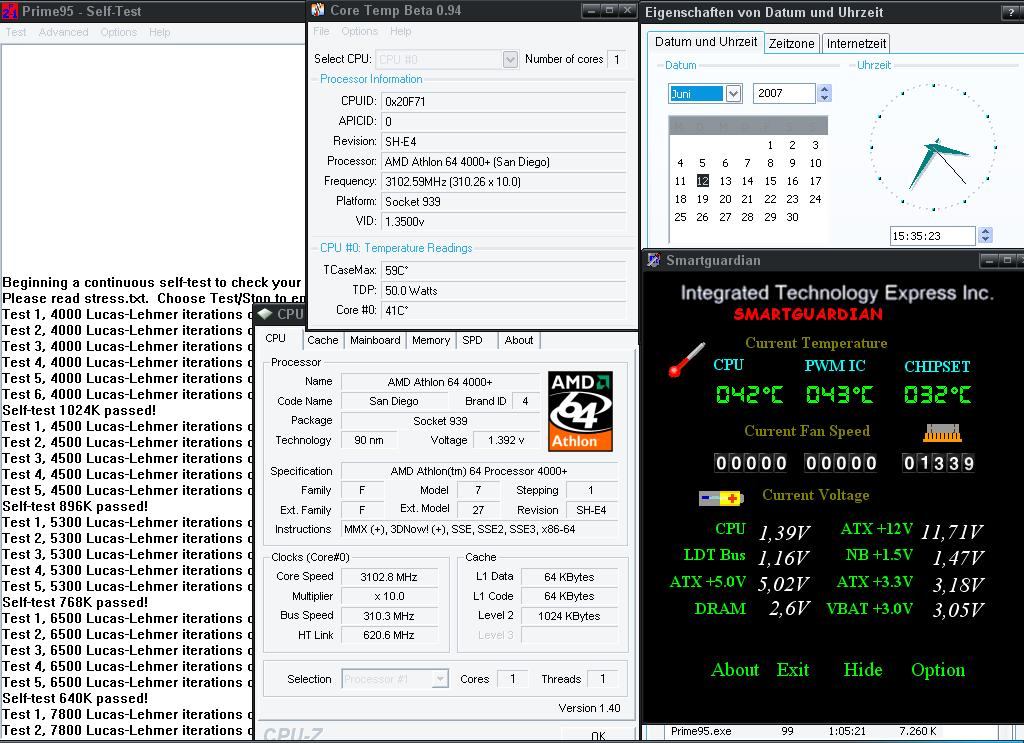Click the Prime95.exe process row

pos(832,731)
